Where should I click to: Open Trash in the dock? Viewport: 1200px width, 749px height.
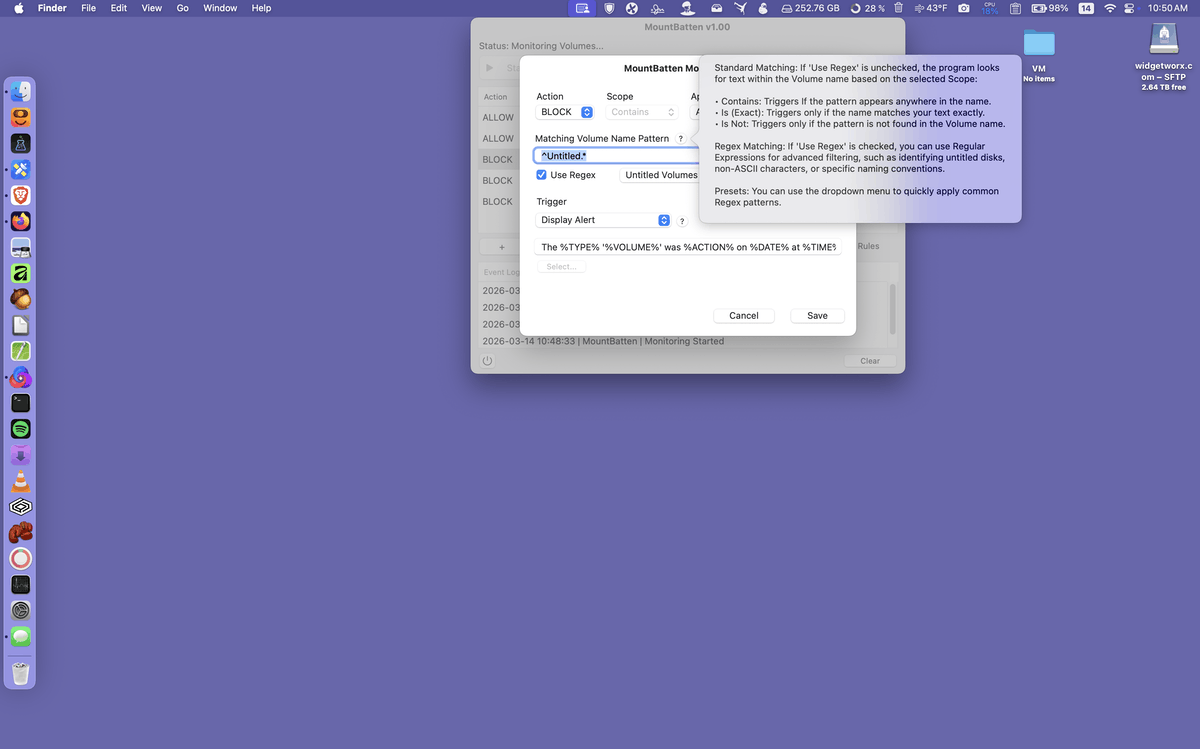point(21,671)
